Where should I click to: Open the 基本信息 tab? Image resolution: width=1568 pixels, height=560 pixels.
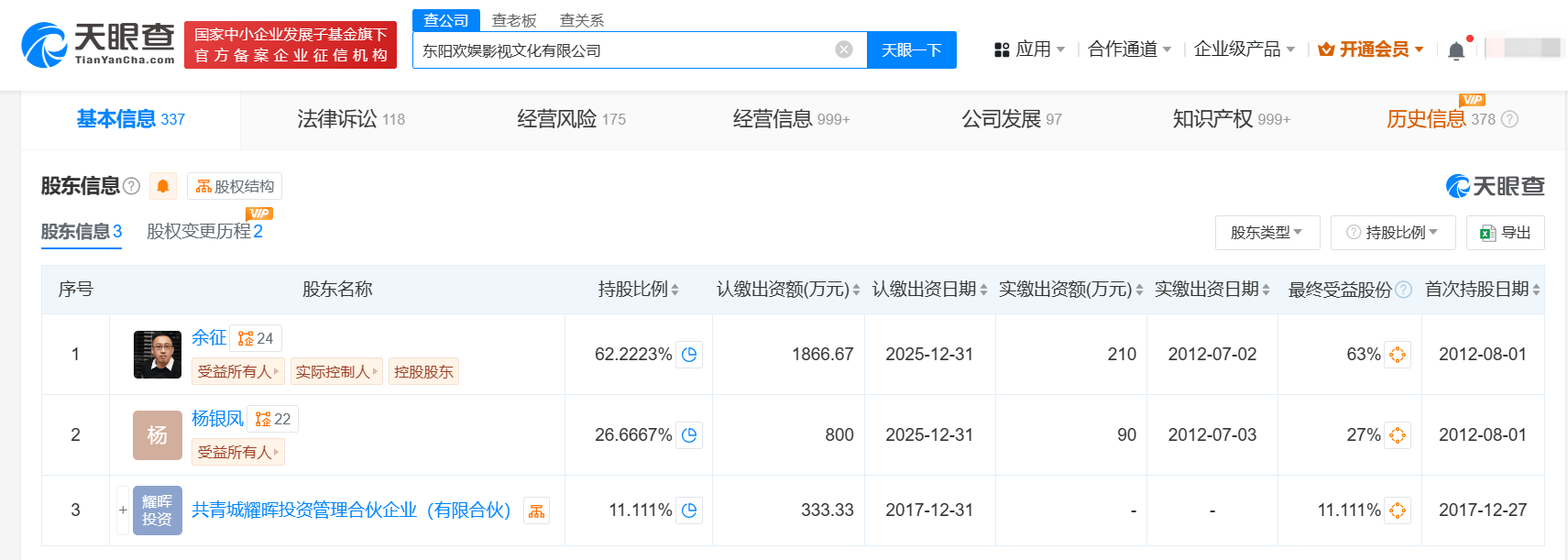[131, 119]
